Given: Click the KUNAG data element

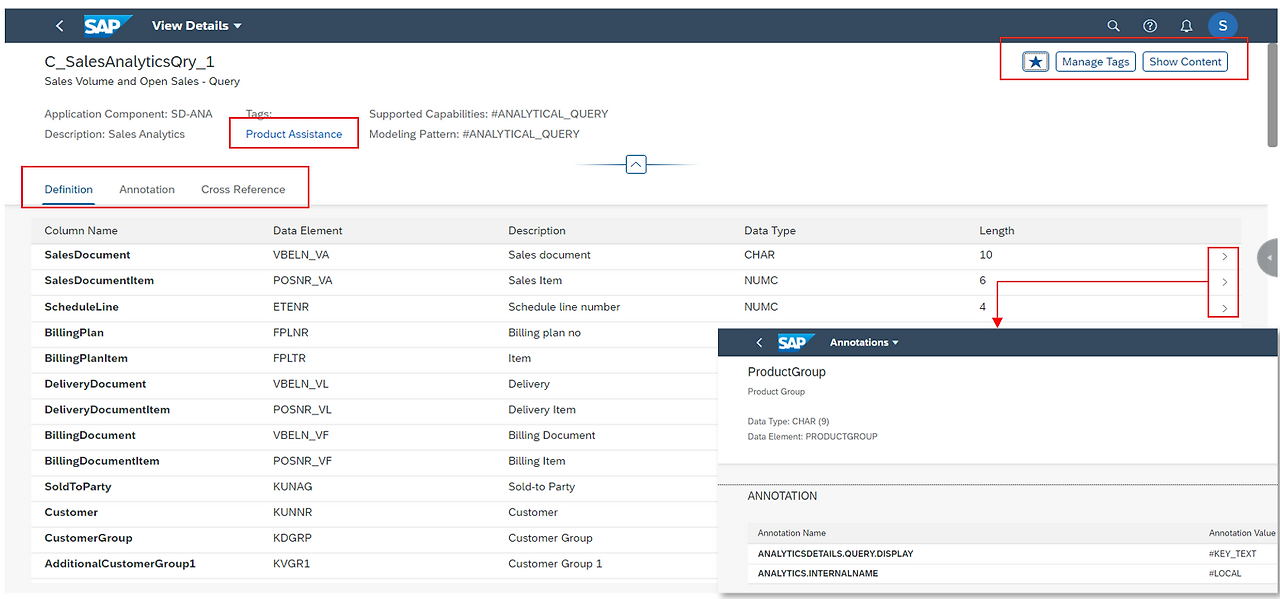Looking at the screenshot, I should tap(293, 487).
